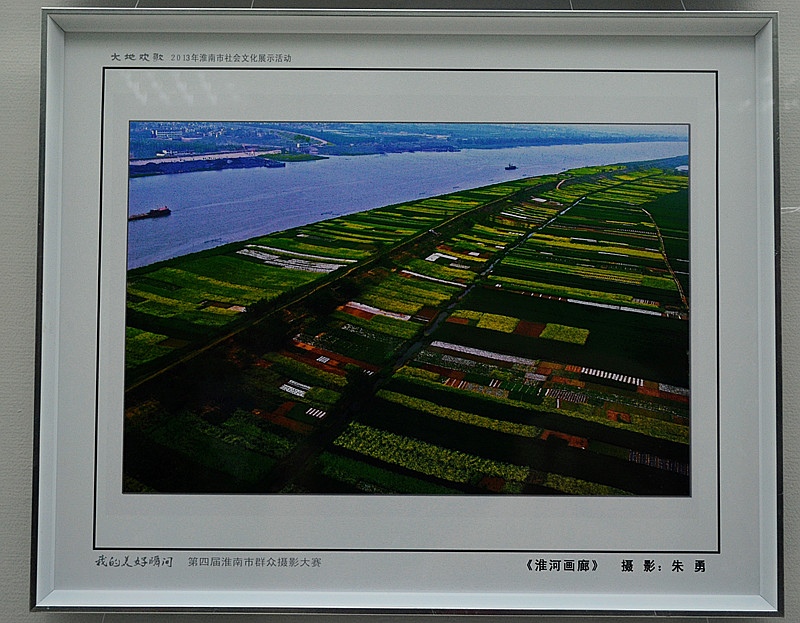
Task: Click the 我的美好瞬间 handwritten text
Action: (134, 562)
